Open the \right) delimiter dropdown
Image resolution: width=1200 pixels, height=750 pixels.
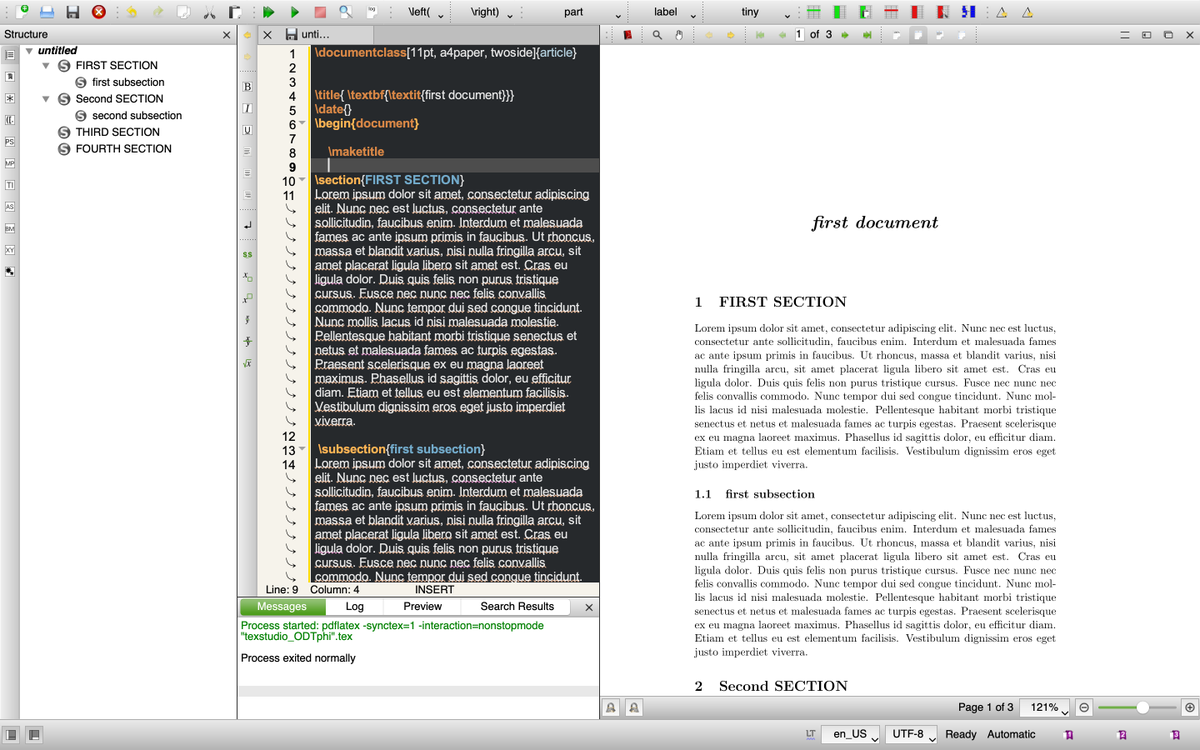(x=491, y=12)
